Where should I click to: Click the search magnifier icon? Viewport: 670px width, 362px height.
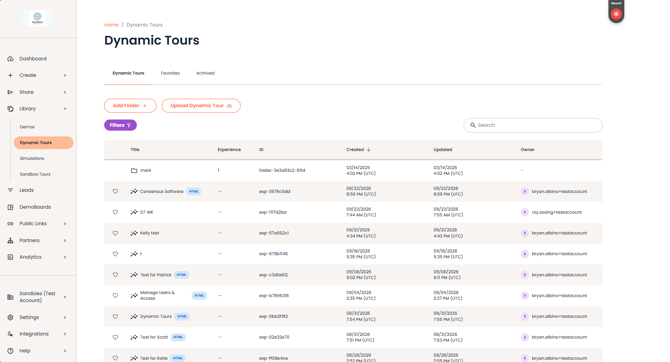point(473,125)
